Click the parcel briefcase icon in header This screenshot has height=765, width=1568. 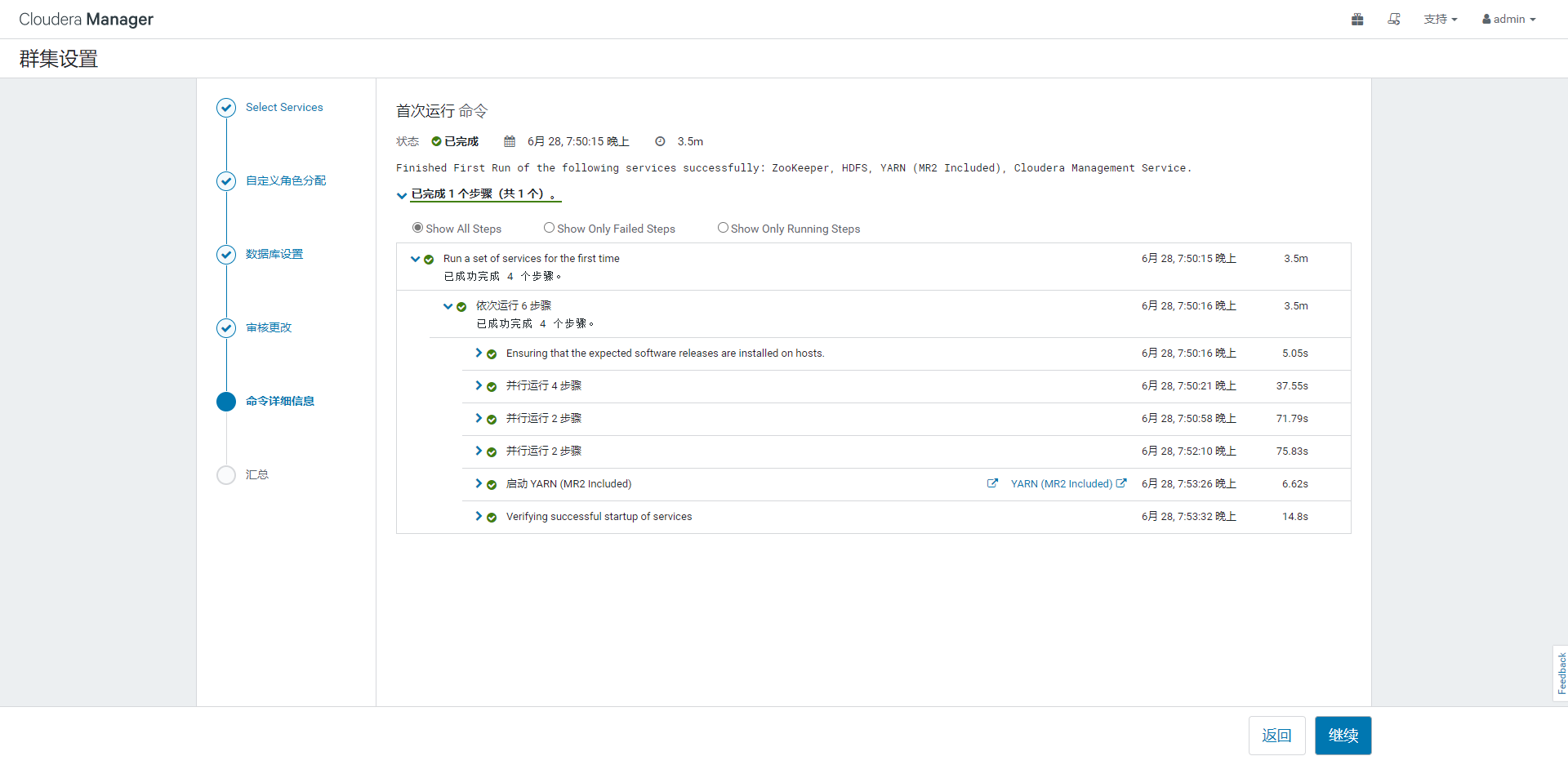[x=1357, y=20]
